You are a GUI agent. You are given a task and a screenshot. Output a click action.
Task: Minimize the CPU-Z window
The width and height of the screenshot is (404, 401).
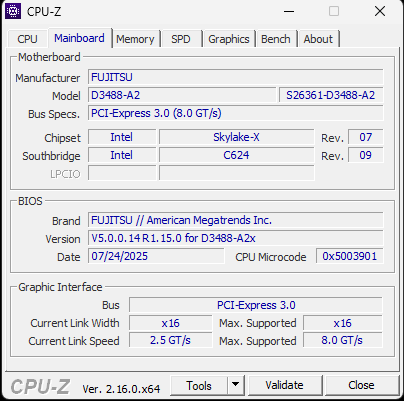click(x=289, y=11)
